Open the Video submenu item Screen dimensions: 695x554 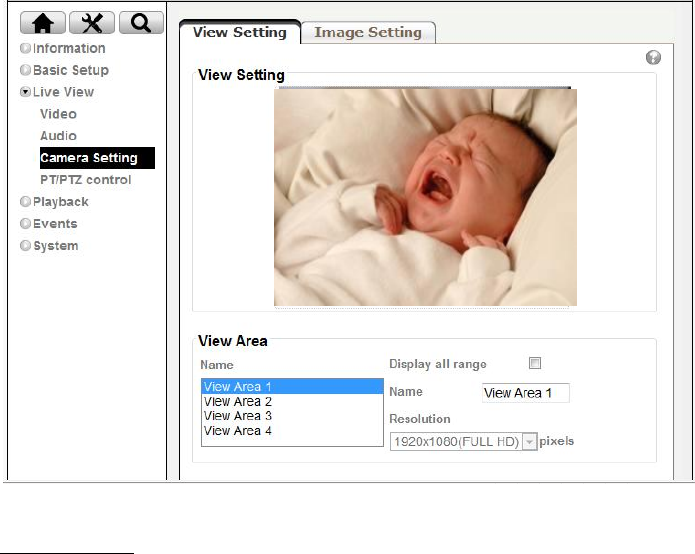pyautogui.click(x=58, y=114)
